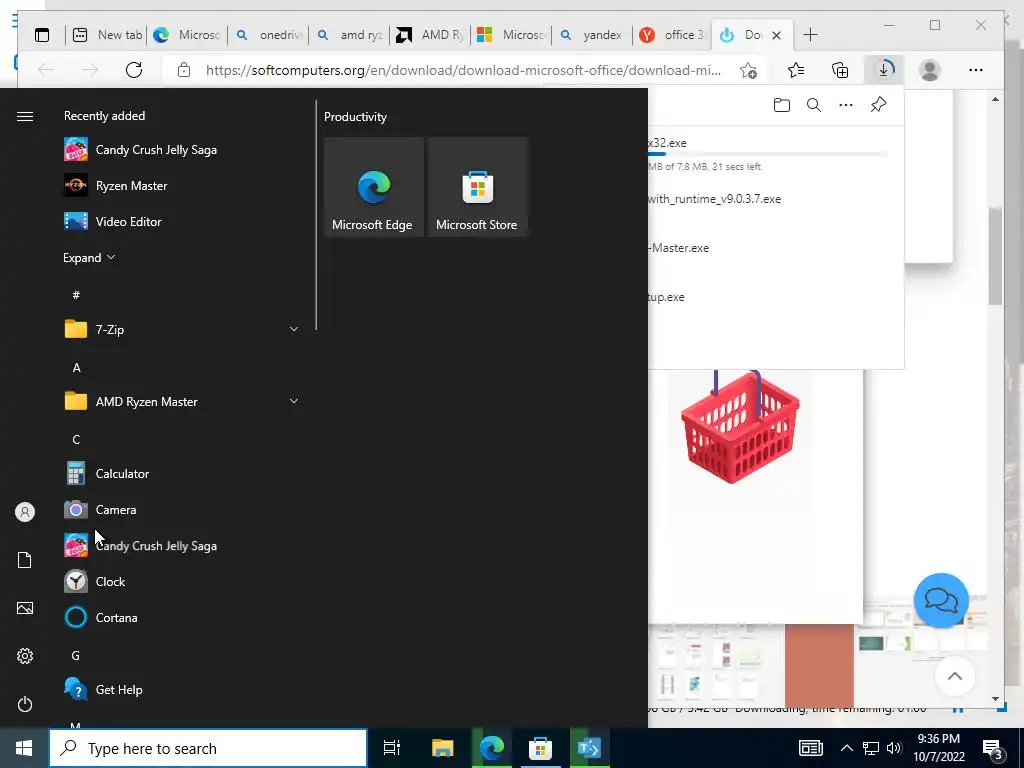Viewport: 1024px width, 768px height.
Task: Expand the AMD Ryzen Master folder chevron
Action: pyautogui.click(x=294, y=401)
